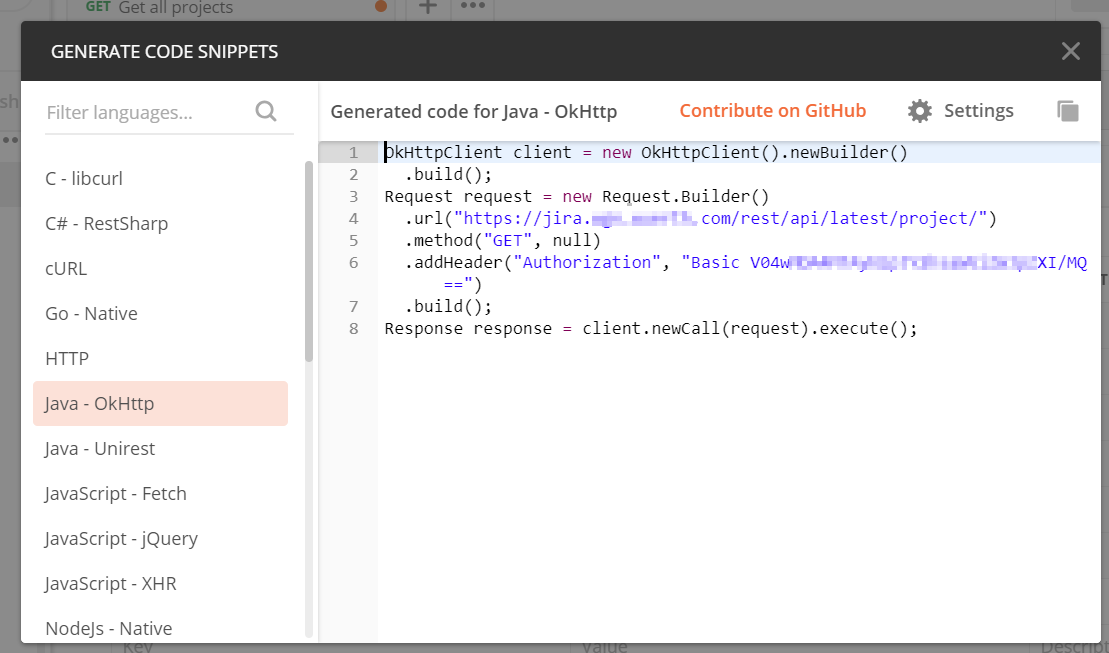The height and width of the screenshot is (653, 1109).
Task: Select Java - OkHttp entry
Action: point(161,403)
